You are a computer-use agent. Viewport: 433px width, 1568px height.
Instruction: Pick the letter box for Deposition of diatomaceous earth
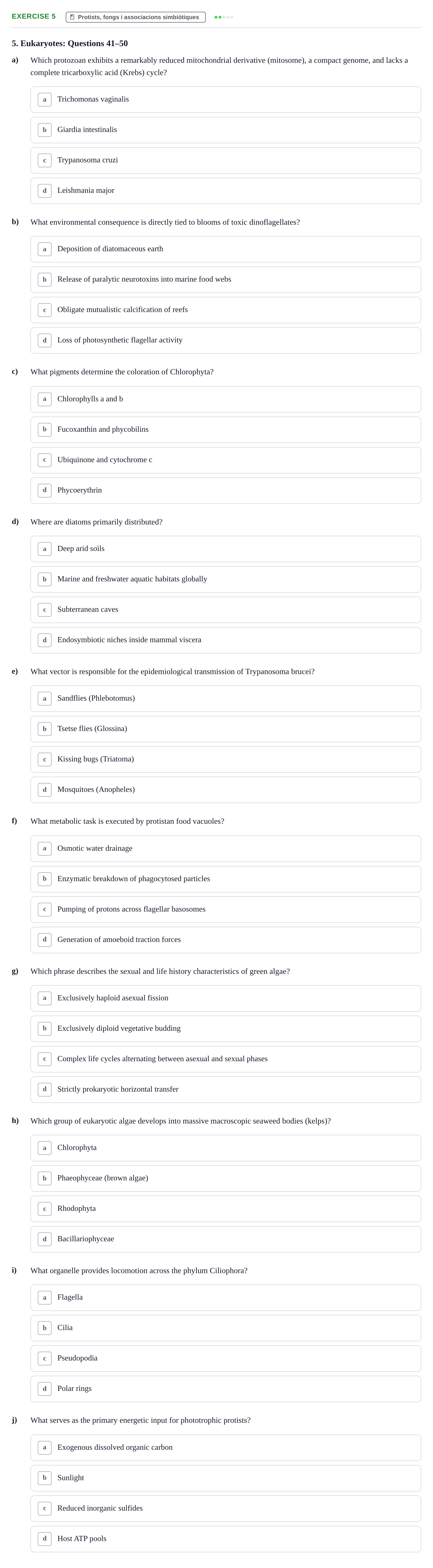click(44, 249)
